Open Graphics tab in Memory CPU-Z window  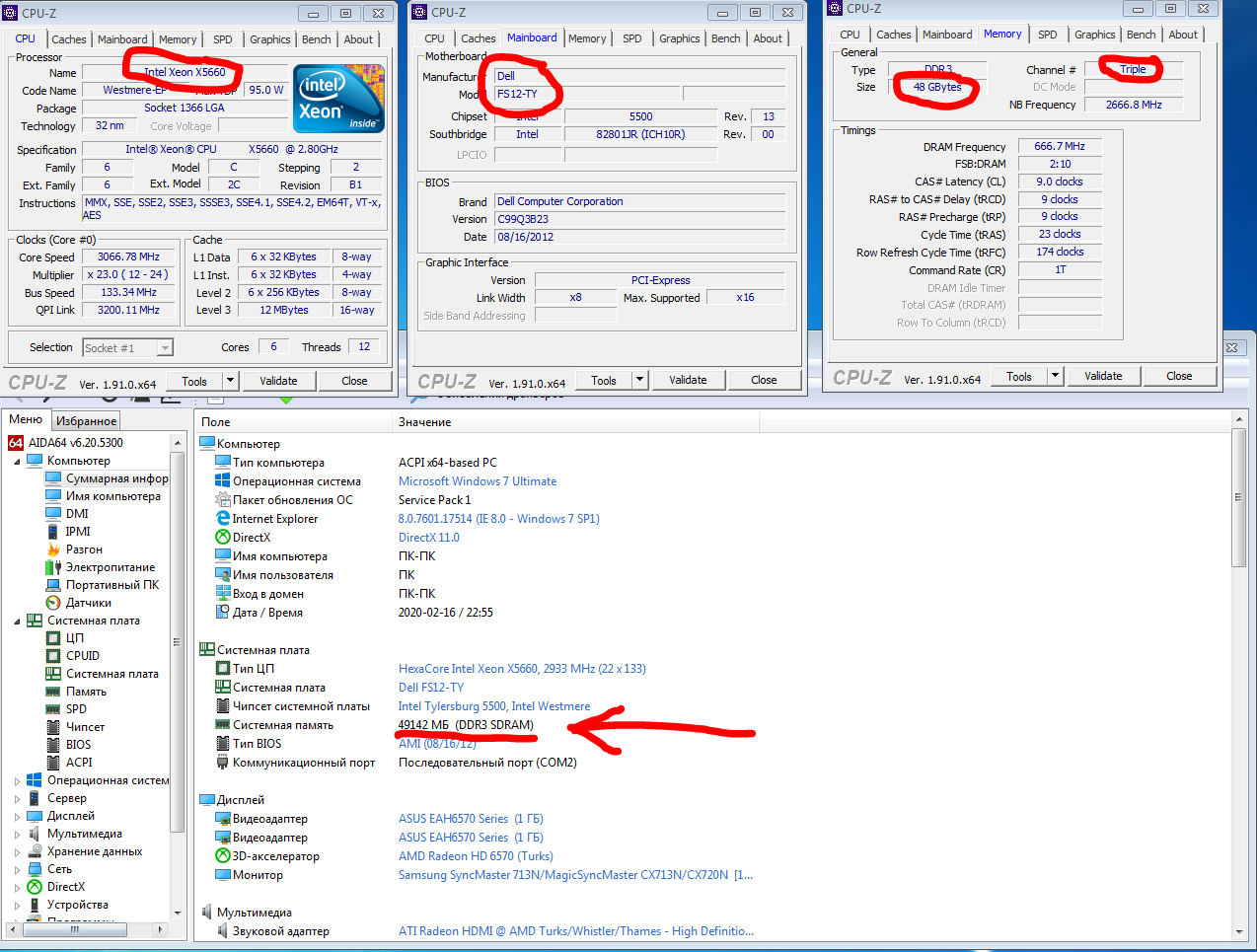(1095, 35)
